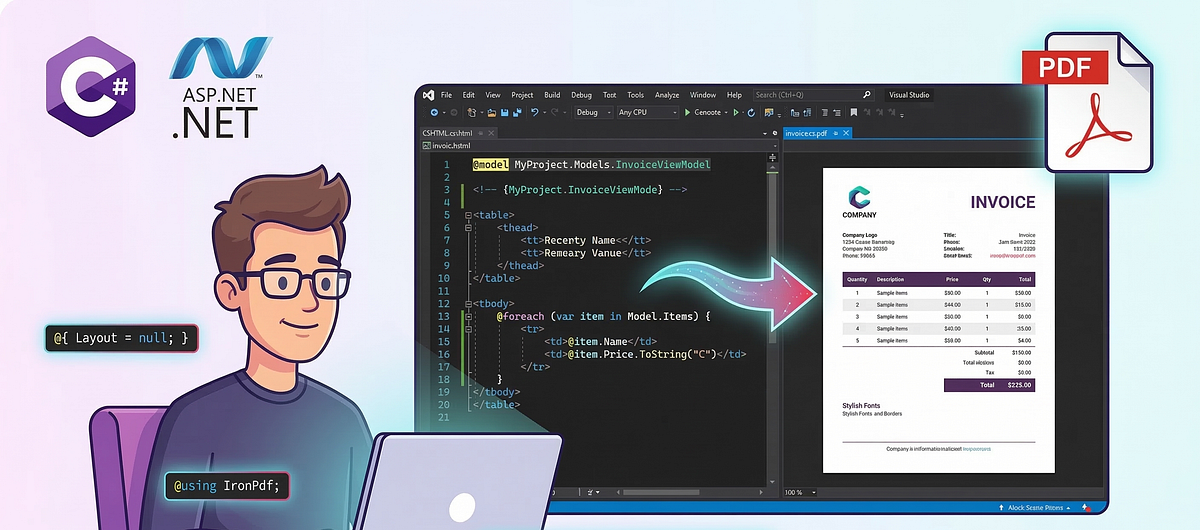
Task: Click the editor horizontal scrollbar
Action: point(690,492)
